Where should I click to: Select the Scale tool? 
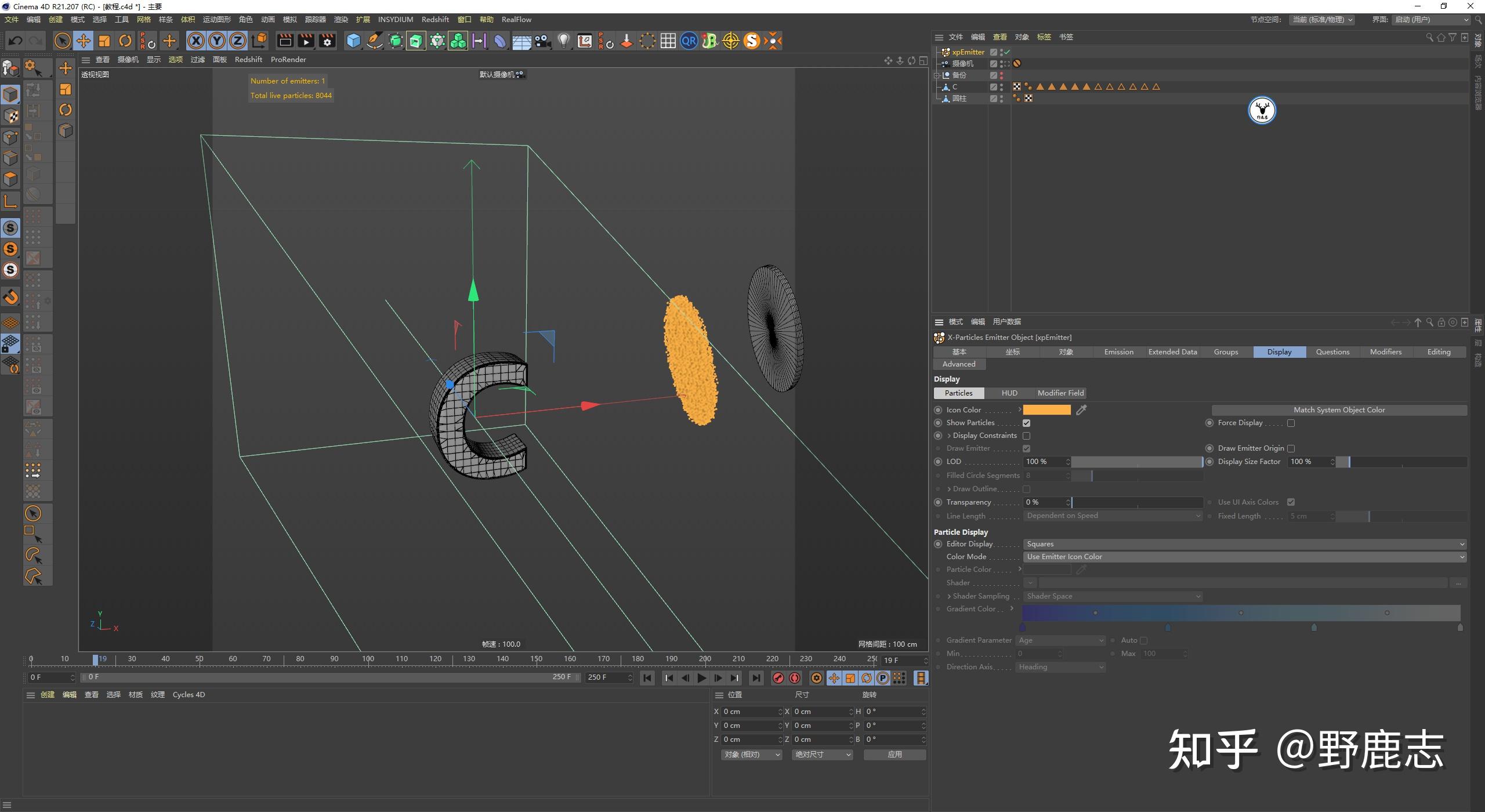105,41
